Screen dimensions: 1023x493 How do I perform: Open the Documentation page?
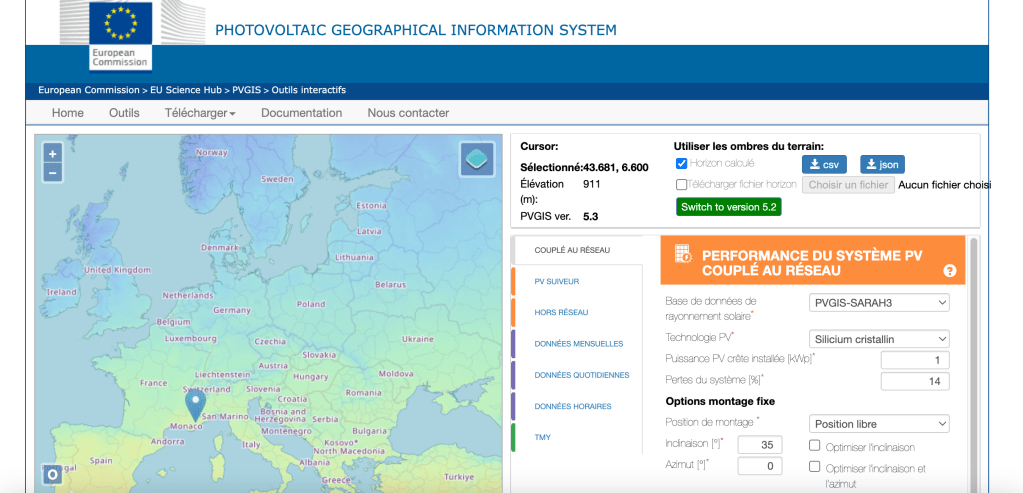click(301, 113)
